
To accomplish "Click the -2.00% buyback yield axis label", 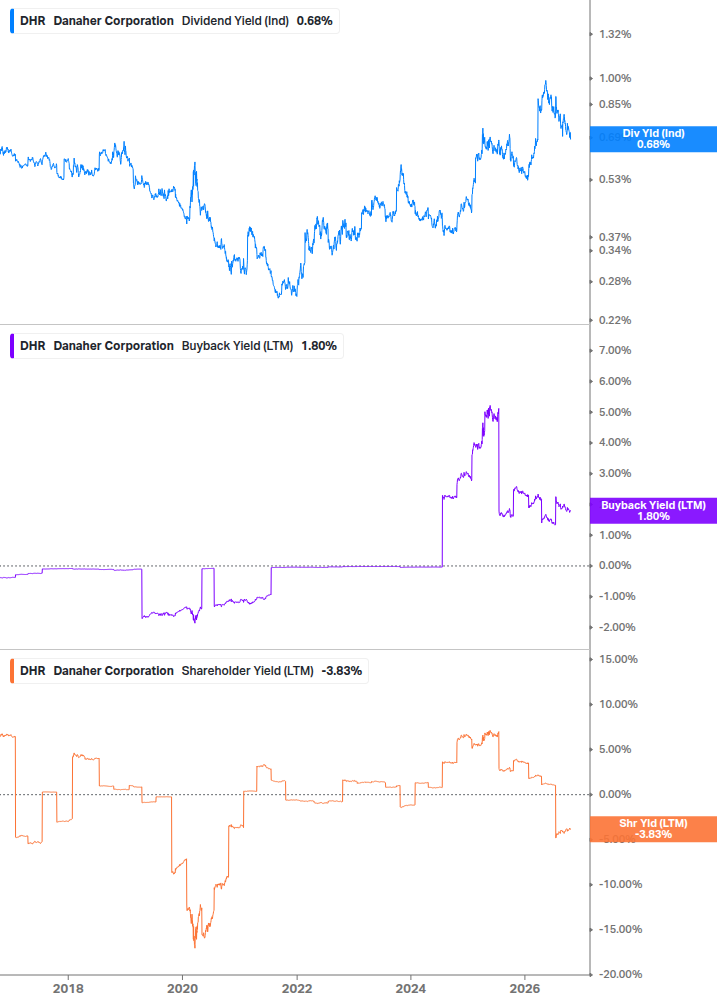I will click(x=617, y=627).
